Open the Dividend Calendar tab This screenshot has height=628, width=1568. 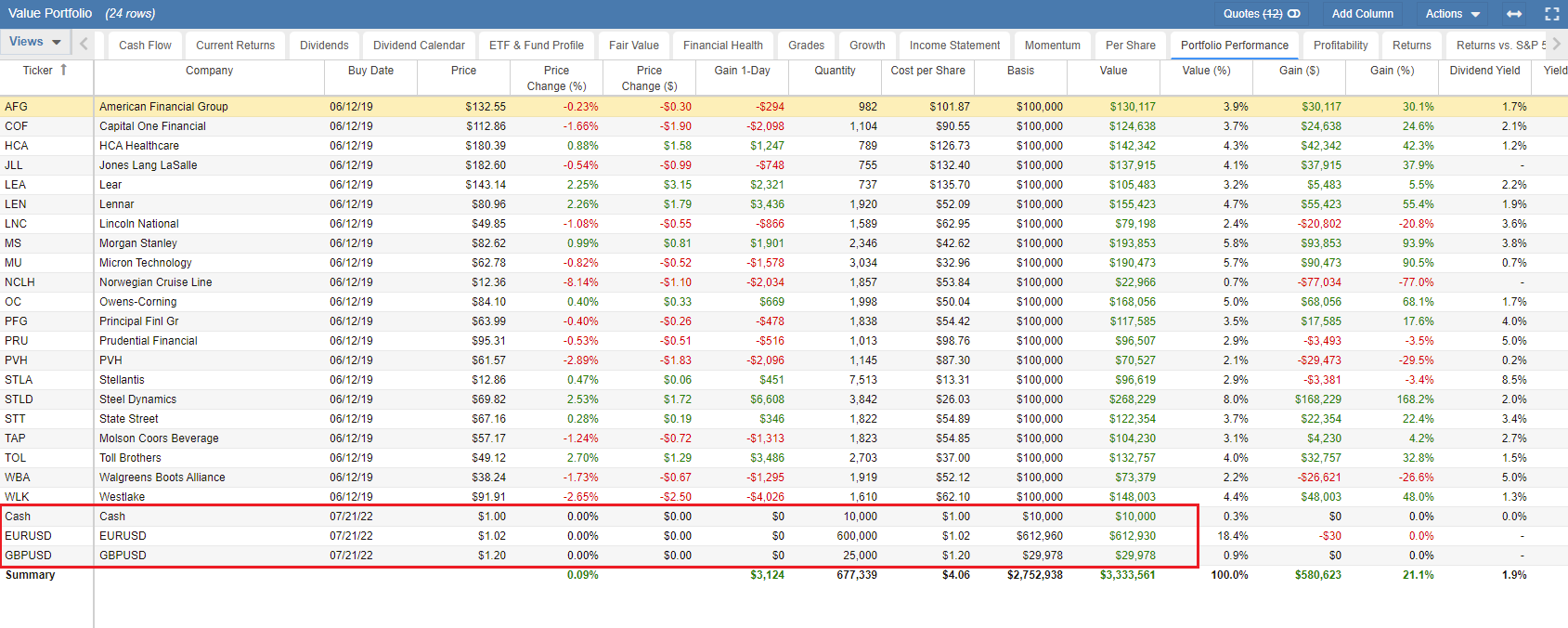tap(419, 46)
